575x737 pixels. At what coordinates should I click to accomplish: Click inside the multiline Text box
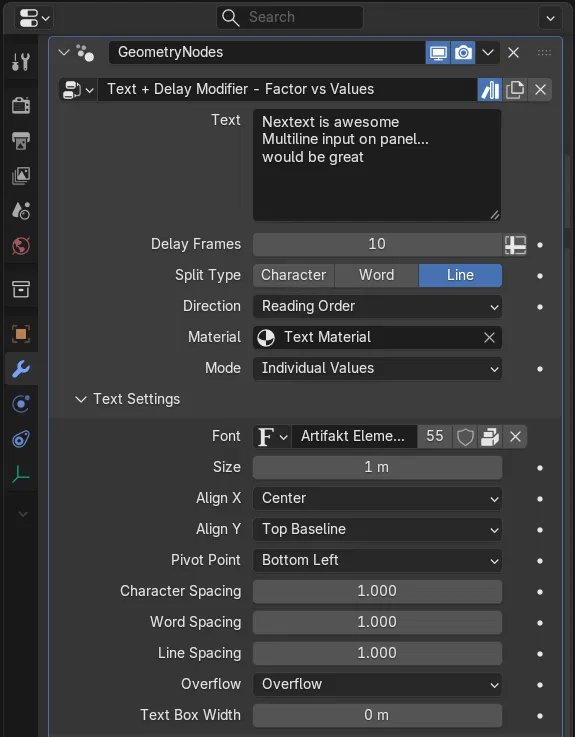point(377,165)
